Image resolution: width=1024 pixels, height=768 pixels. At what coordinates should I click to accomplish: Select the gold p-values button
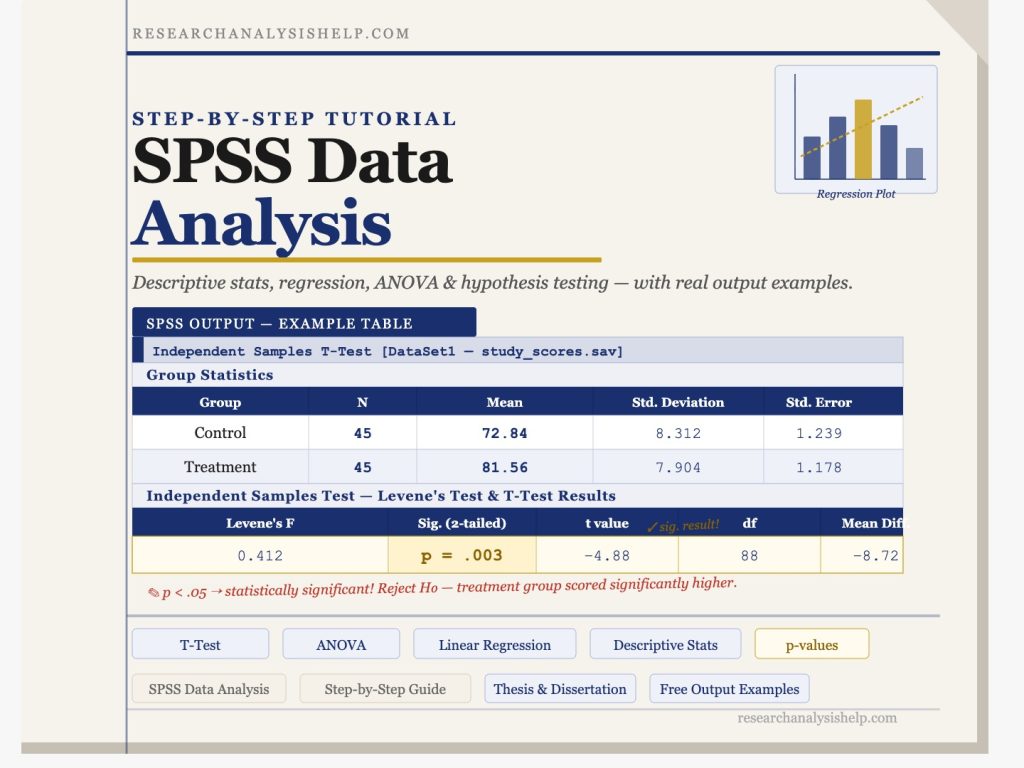click(811, 644)
